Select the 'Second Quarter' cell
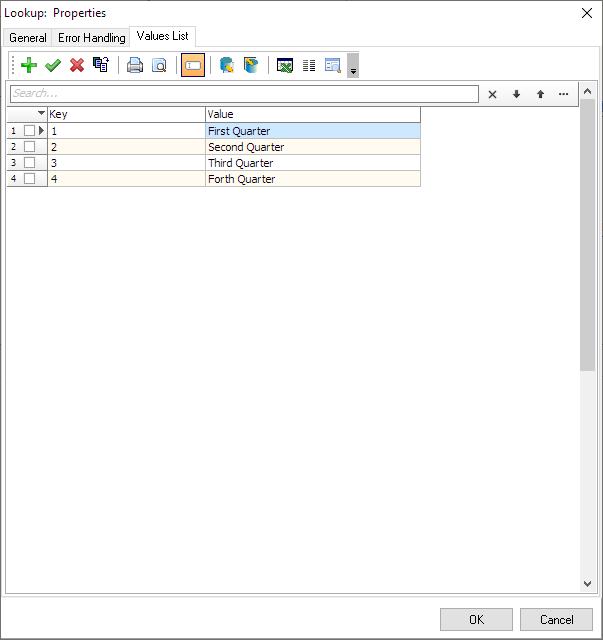Image resolution: width=603 pixels, height=640 pixels. (313, 147)
